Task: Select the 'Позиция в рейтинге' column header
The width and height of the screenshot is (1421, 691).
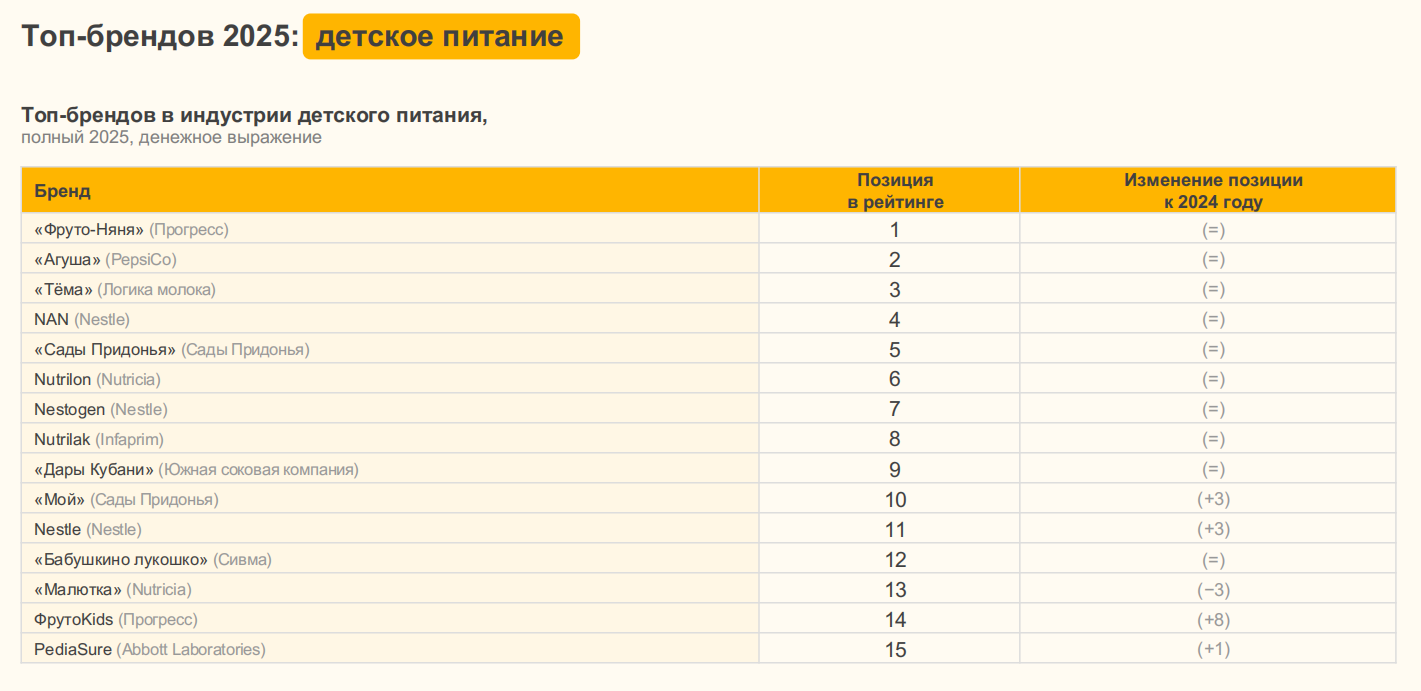Action: point(890,190)
